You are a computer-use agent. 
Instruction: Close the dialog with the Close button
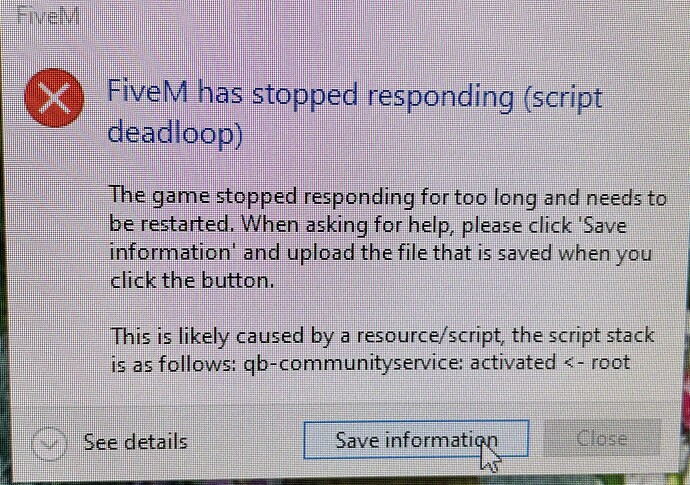coord(602,438)
